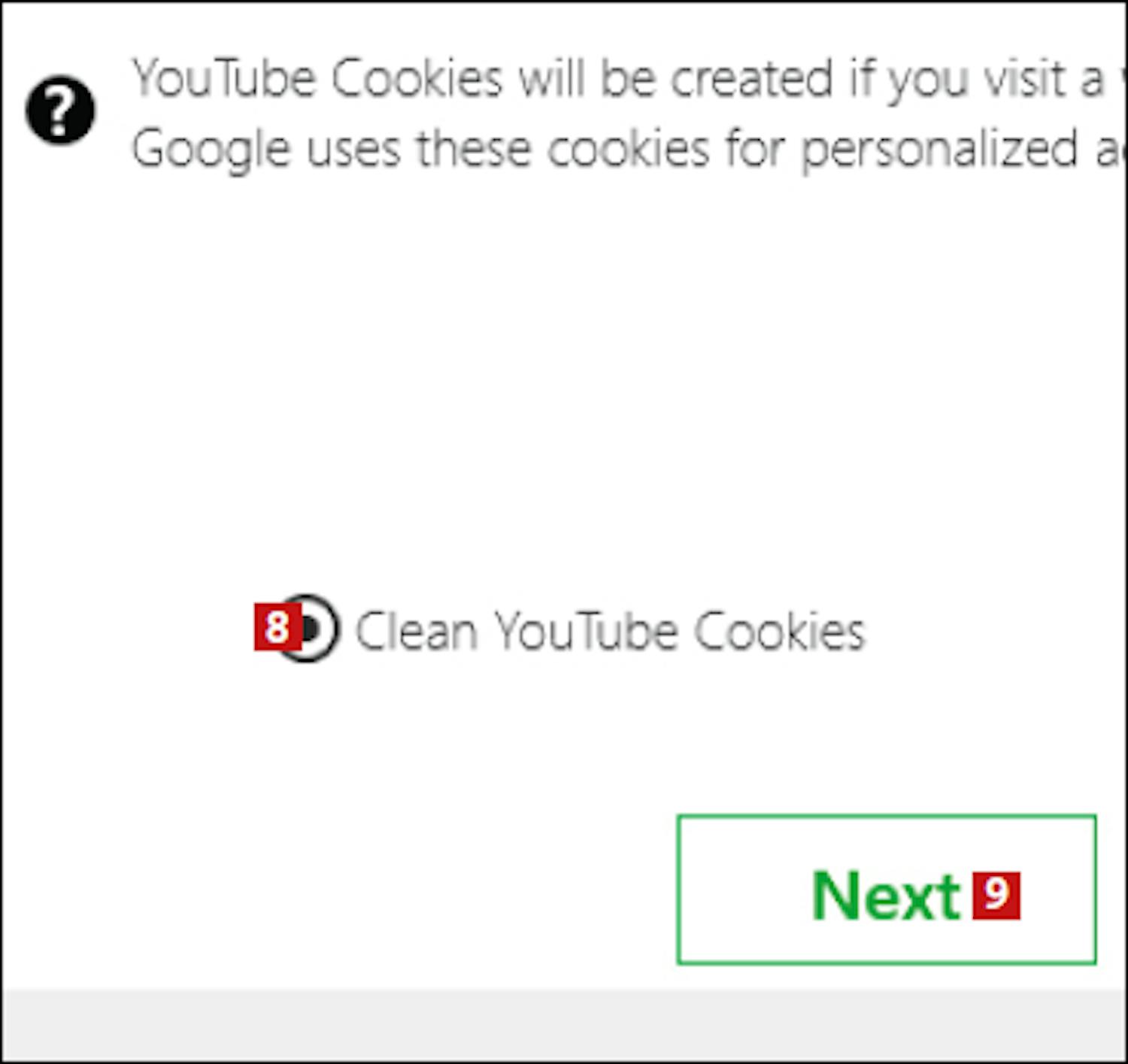Click the word "Cookies" in the radio label
Viewport: 1128px width, 1064px height.
pyautogui.click(x=780, y=630)
